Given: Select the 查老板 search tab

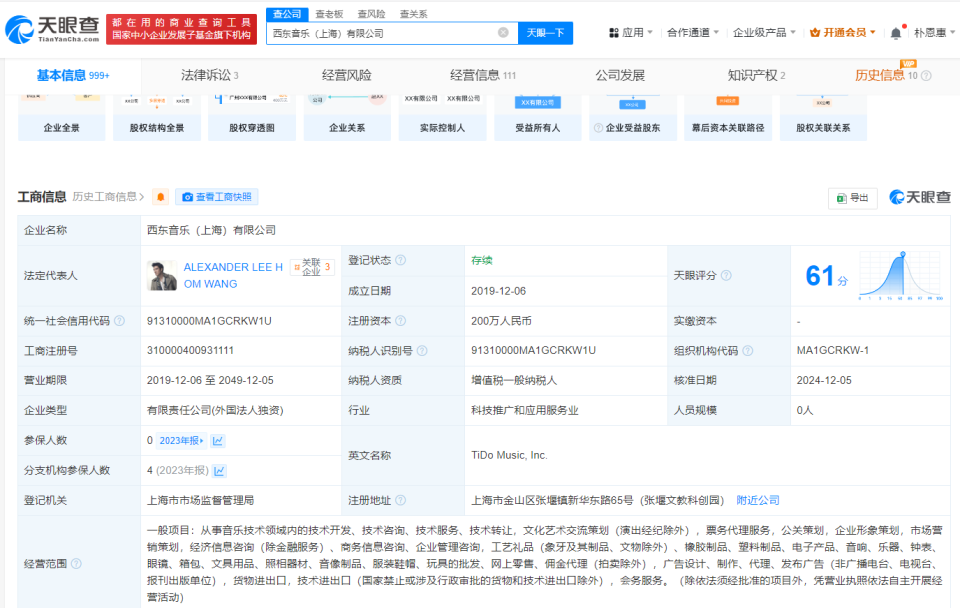Looking at the screenshot, I should pyautogui.click(x=329, y=14).
